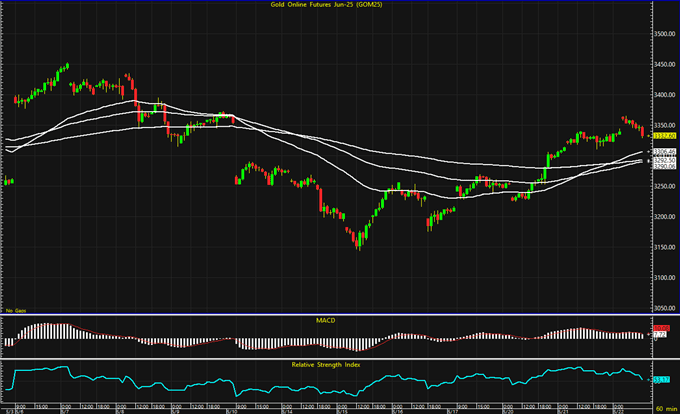Click the red MACD value tag
Image resolution: width=680 pixels, height=414 pixels.
pos(660,329)
